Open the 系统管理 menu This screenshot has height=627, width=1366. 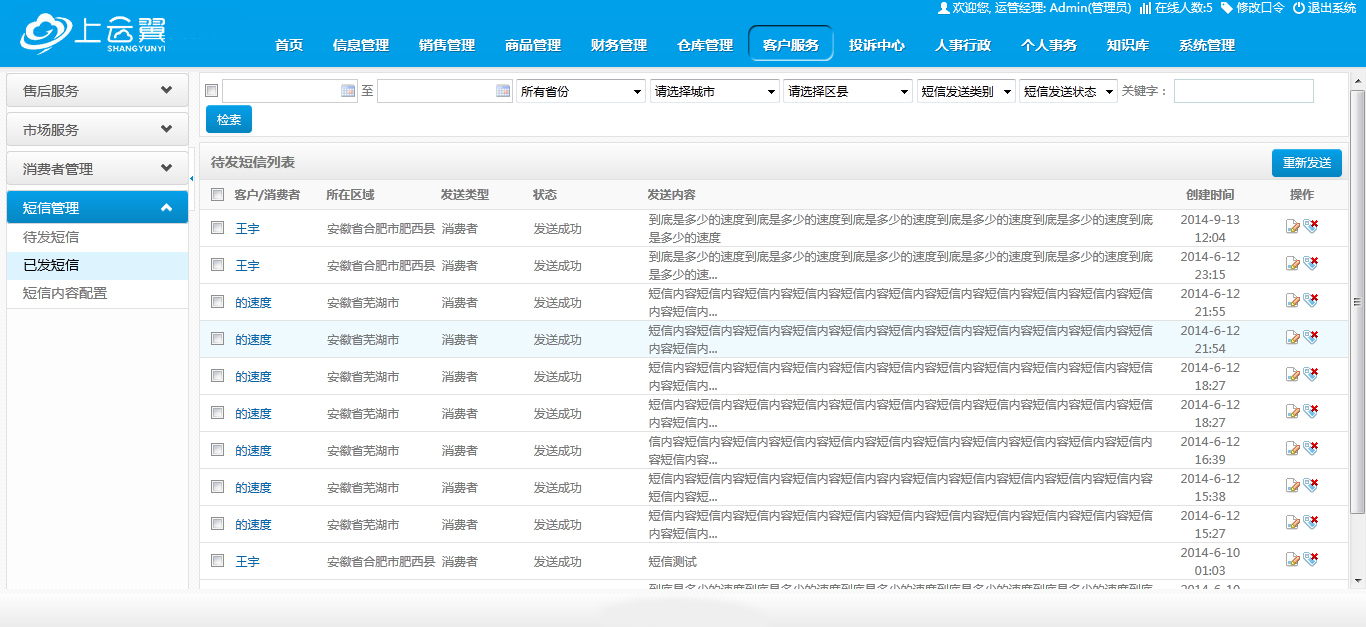[x=1207, y=45]
